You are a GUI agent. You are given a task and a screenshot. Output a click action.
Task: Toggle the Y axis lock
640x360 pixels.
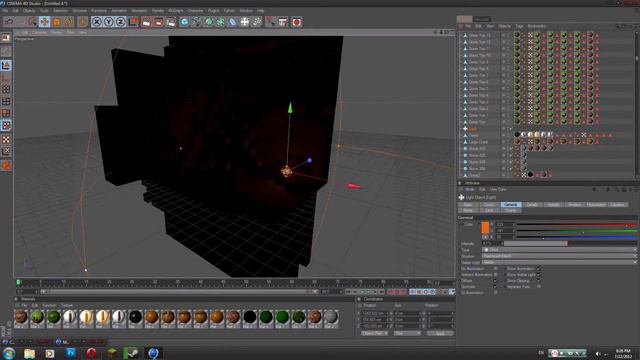pyautogui.click(x=108, y=22)
